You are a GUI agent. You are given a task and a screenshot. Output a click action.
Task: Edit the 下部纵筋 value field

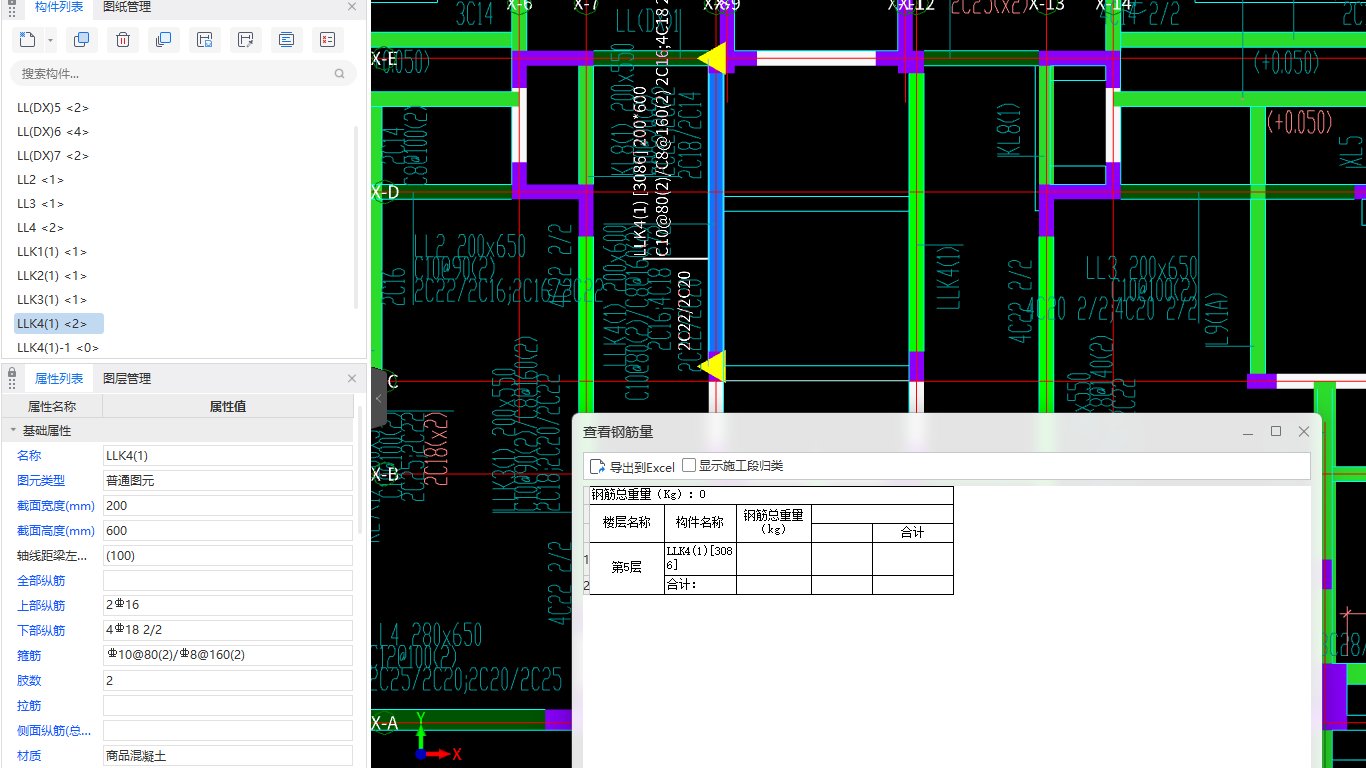tap(228, 630)
